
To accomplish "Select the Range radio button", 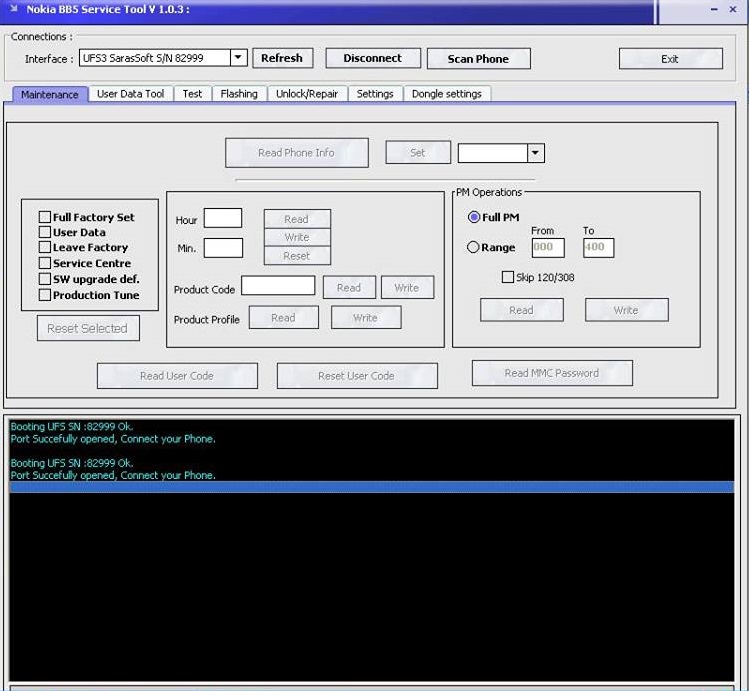I will click(473, 247).
